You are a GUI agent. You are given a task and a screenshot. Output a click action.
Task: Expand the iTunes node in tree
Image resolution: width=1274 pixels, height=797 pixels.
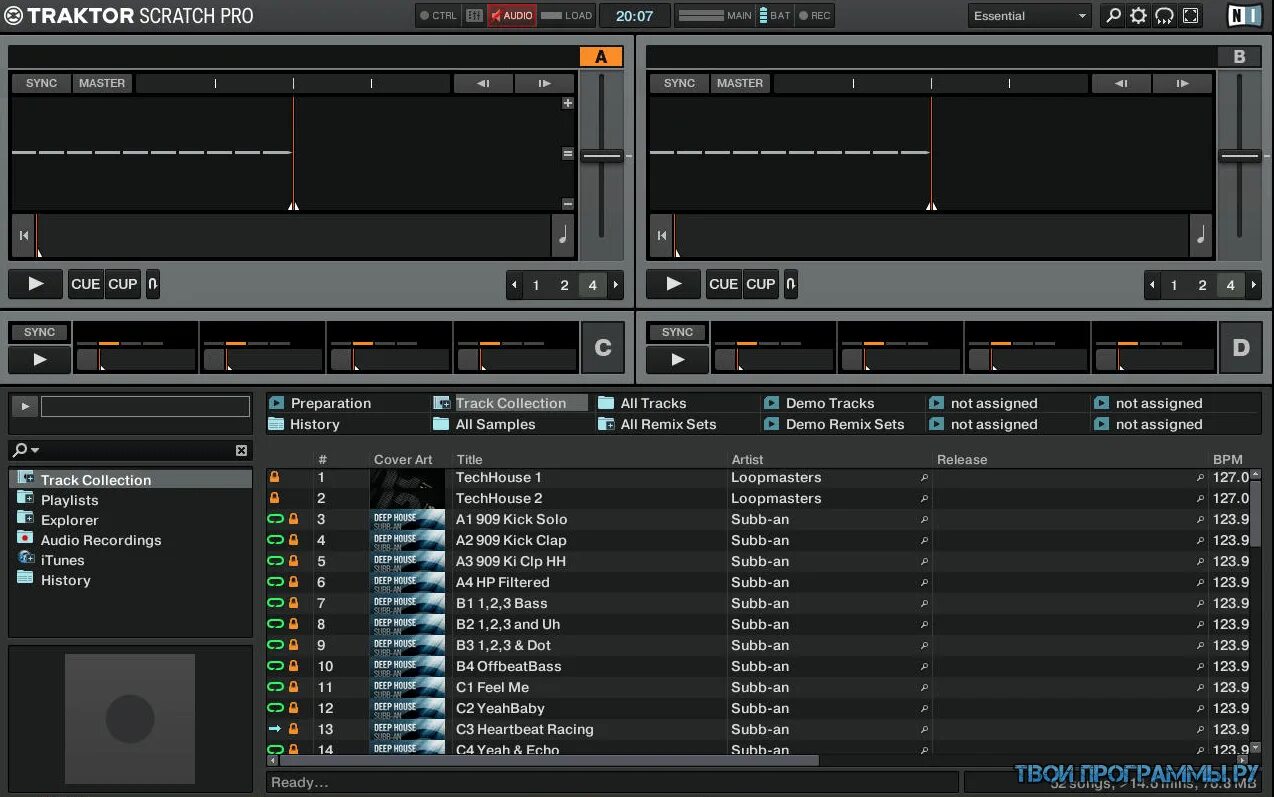click(x=25, y=559)
